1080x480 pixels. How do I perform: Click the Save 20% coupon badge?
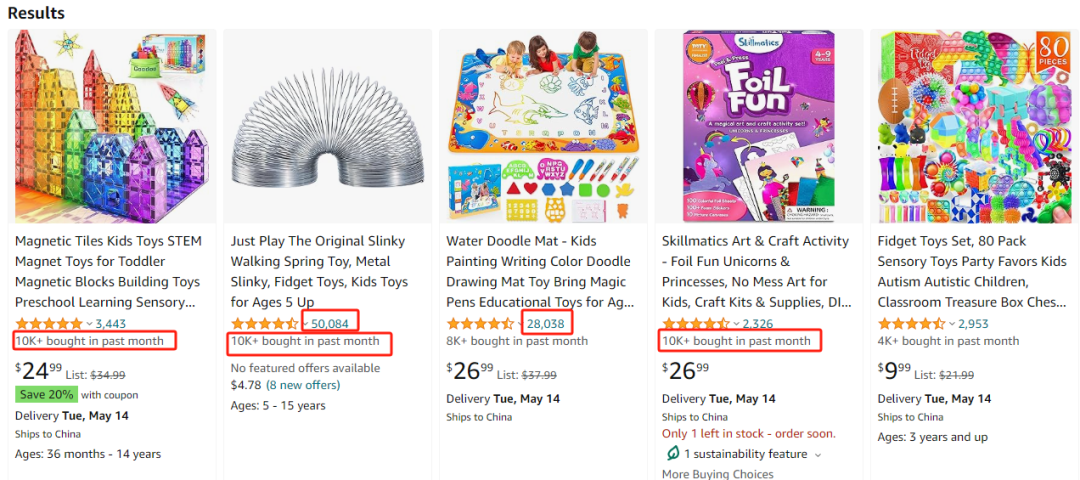46,394
